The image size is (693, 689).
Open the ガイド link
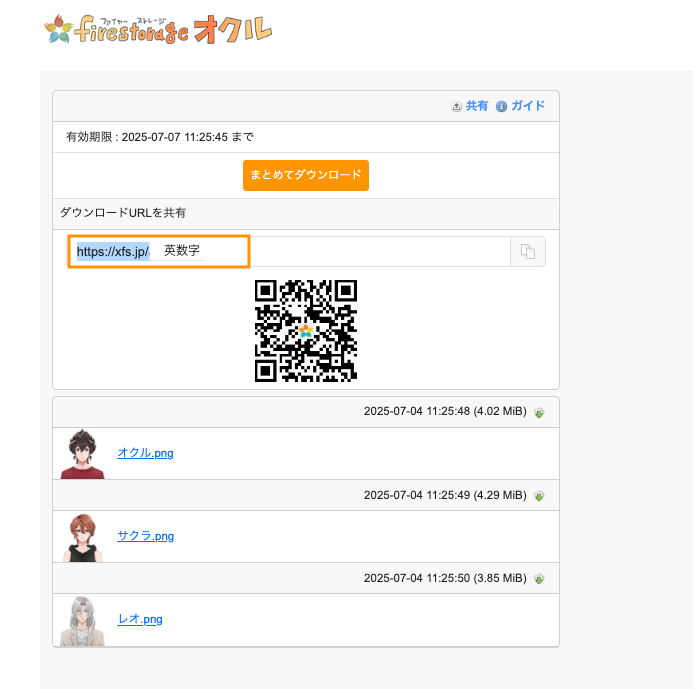tap(528, 106)
